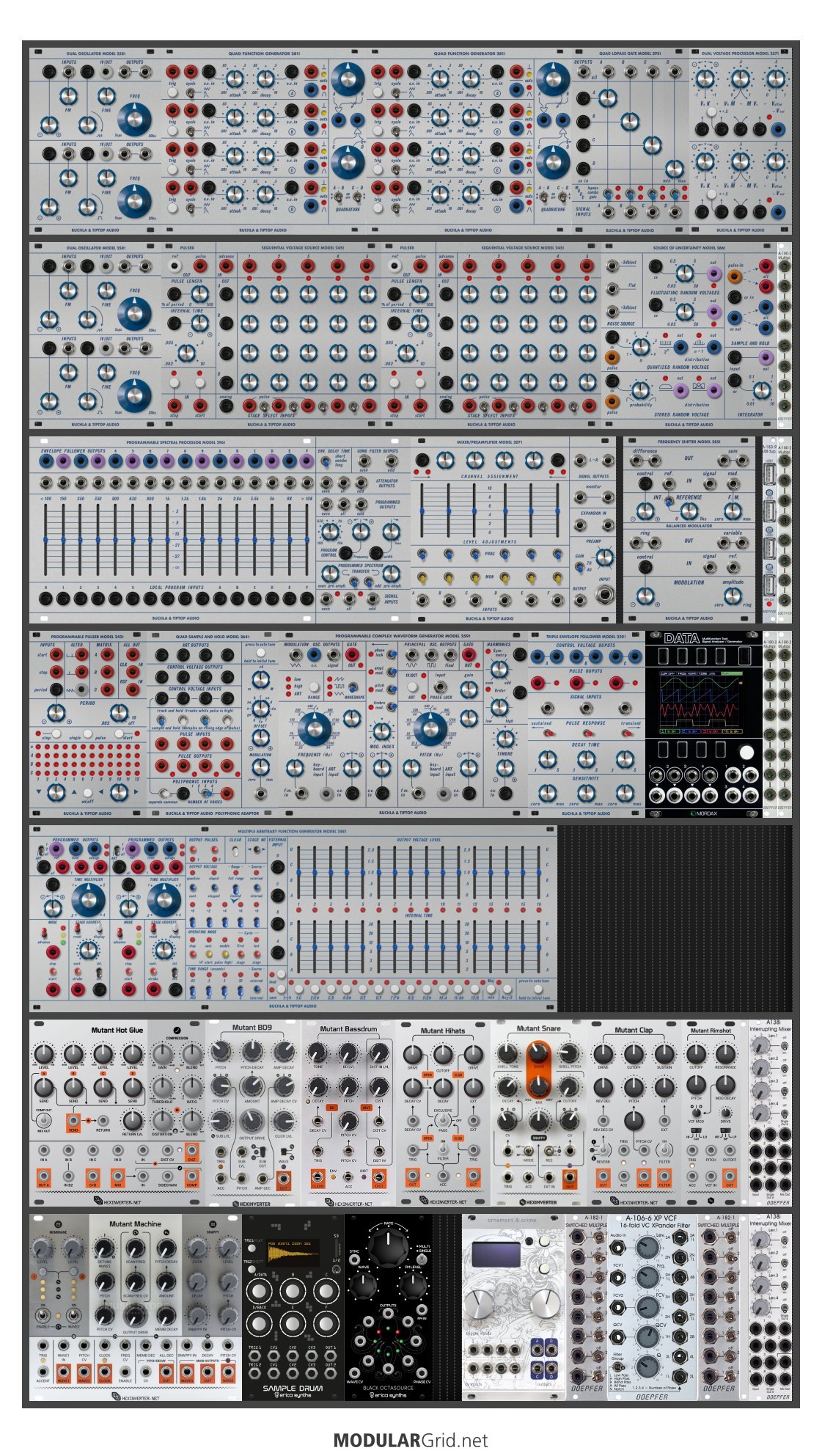Click 'Dual Voltage Processor Model 257t' title
Screen dimensions: 822x1456
740,54
